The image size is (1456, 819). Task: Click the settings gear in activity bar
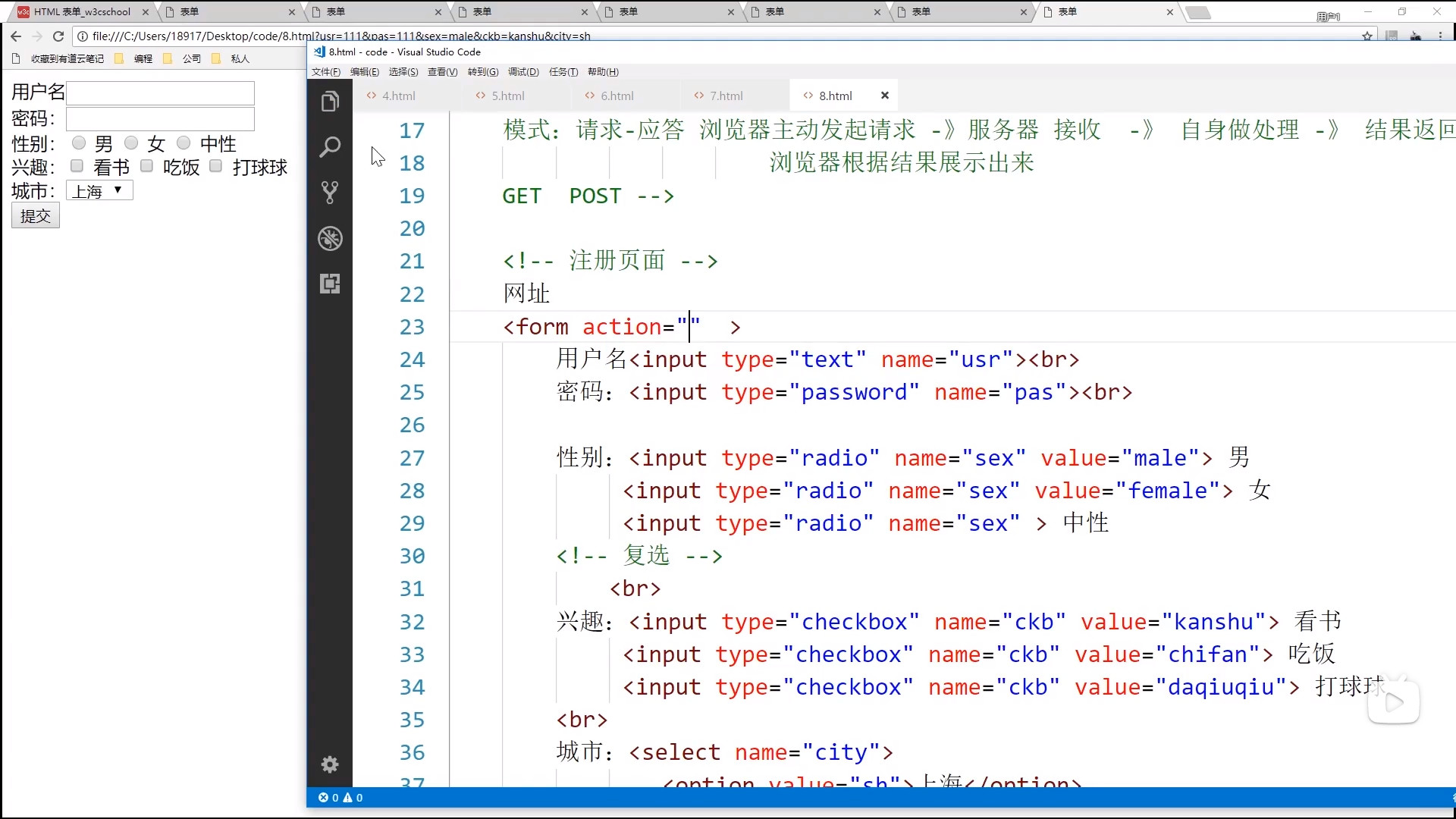click(330, 764)
